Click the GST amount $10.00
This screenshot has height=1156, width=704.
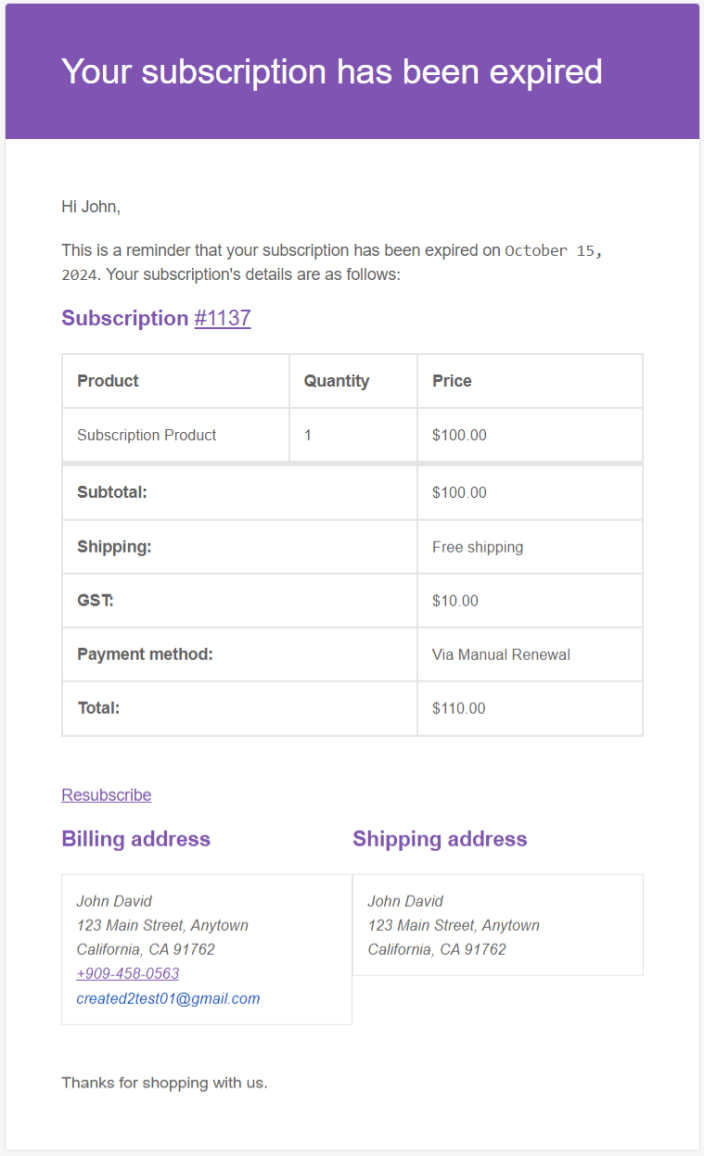455,601
